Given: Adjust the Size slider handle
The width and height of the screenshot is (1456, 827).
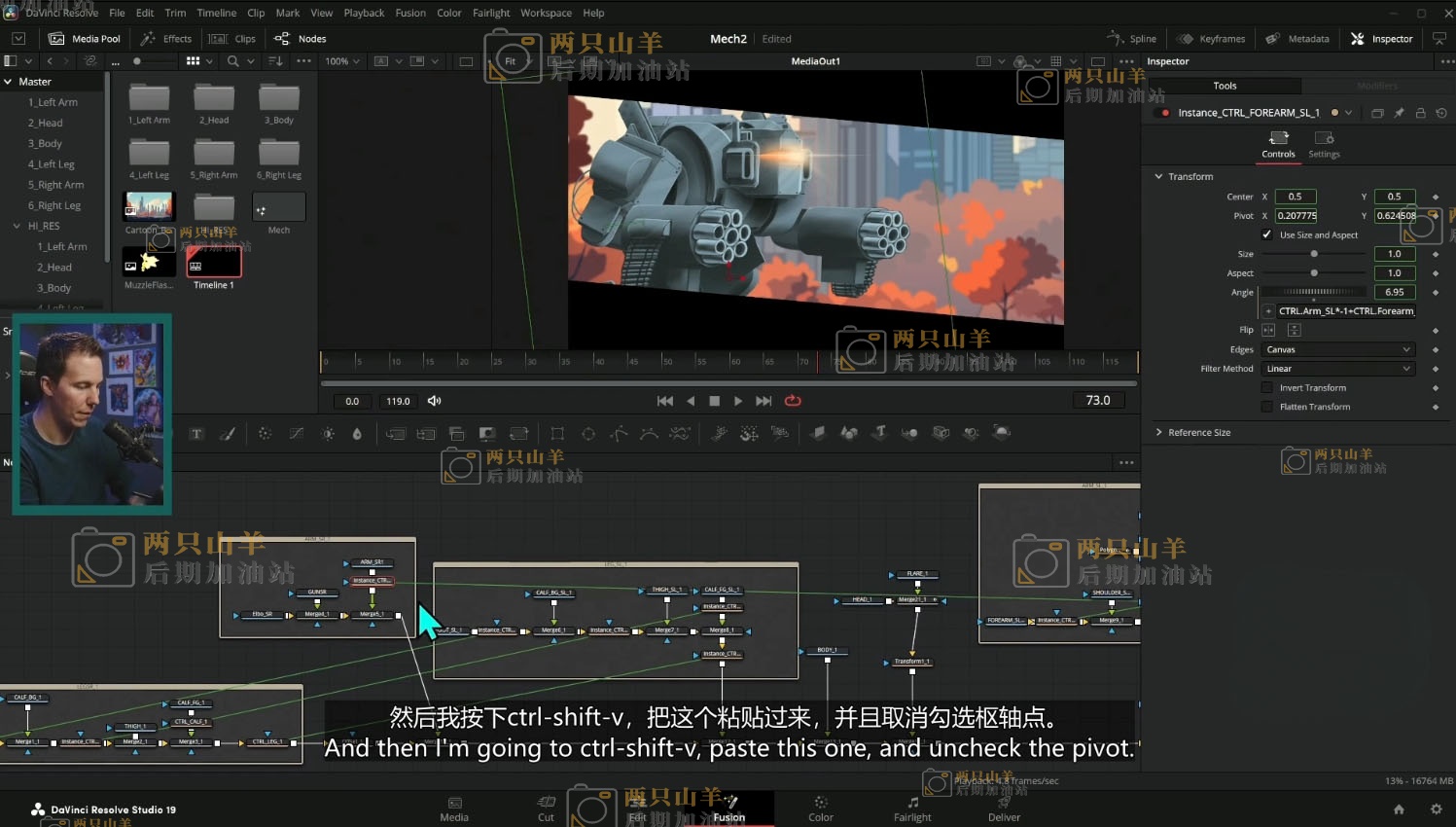Looking at the screenshot, I should click(x=1314, y=254).
